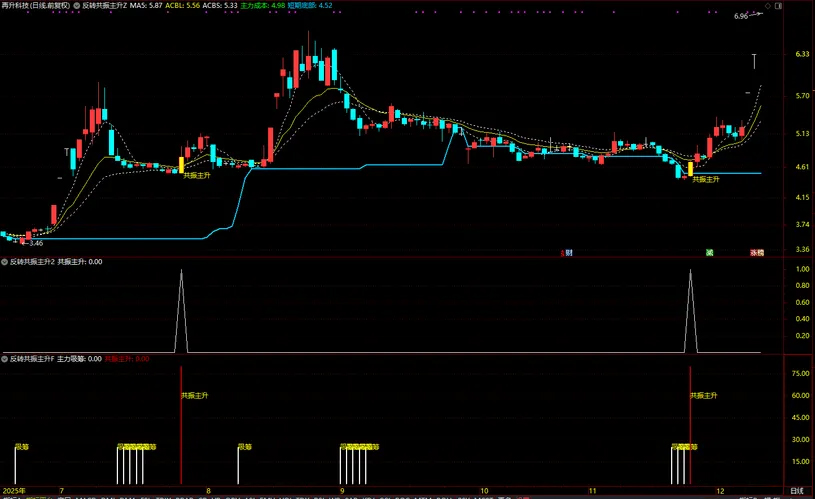Click the circle icon beside 反转共振主升F
The image size is (815, 499).
coord(5,359)
